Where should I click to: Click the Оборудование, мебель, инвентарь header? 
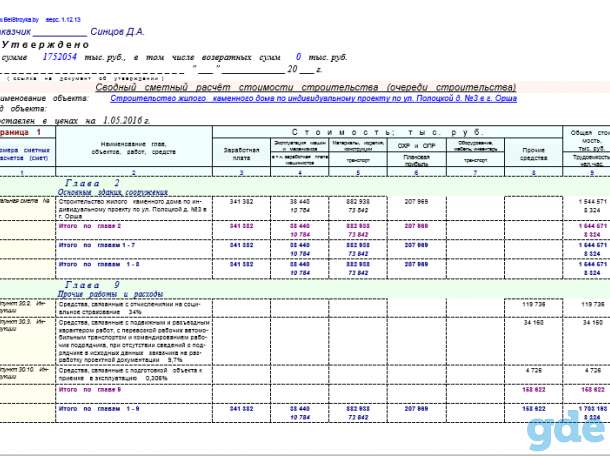[475, 146]
